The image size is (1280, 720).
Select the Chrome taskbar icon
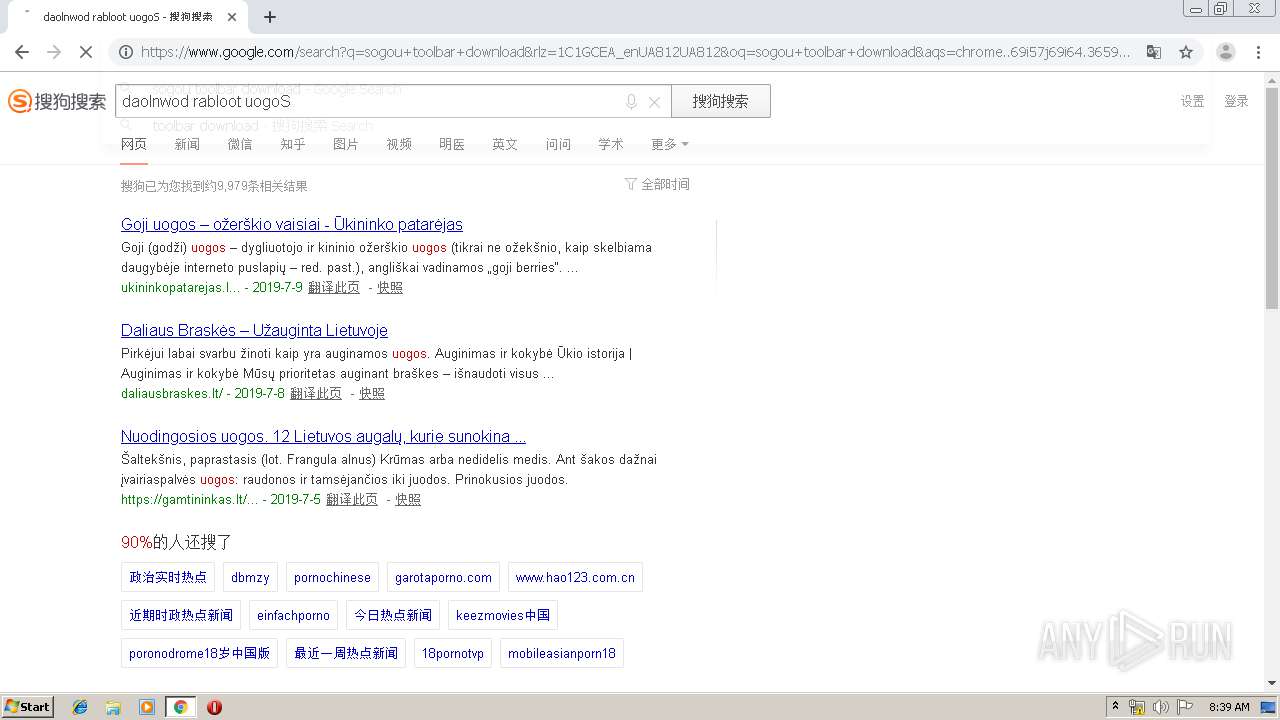point(180,707)
